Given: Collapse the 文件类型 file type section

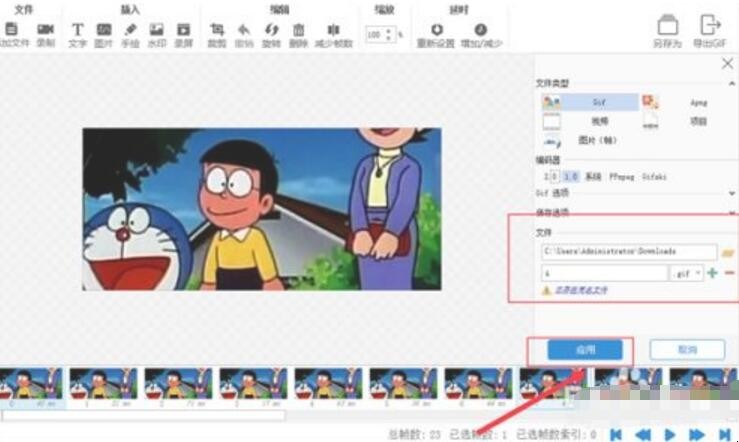Looking at the screenshot, I should click(731, 83).
